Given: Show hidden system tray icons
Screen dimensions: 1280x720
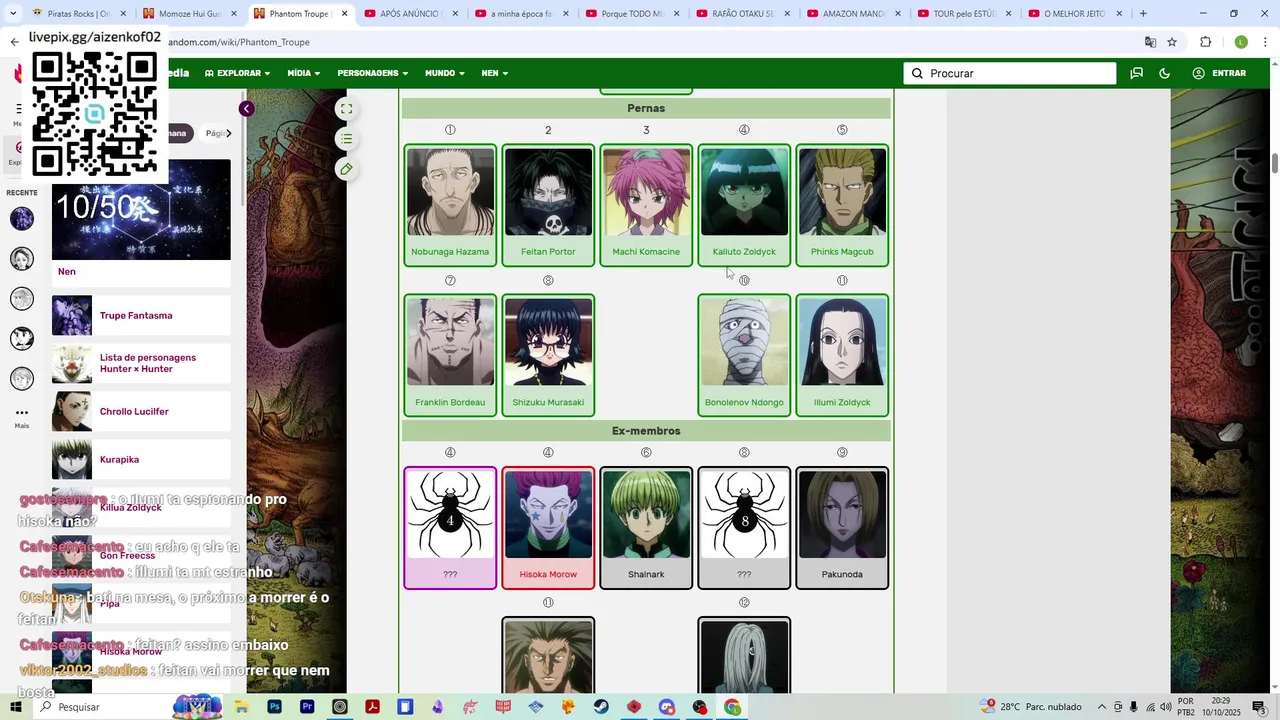Looking at the screenshot, I should coord(1102,707).
